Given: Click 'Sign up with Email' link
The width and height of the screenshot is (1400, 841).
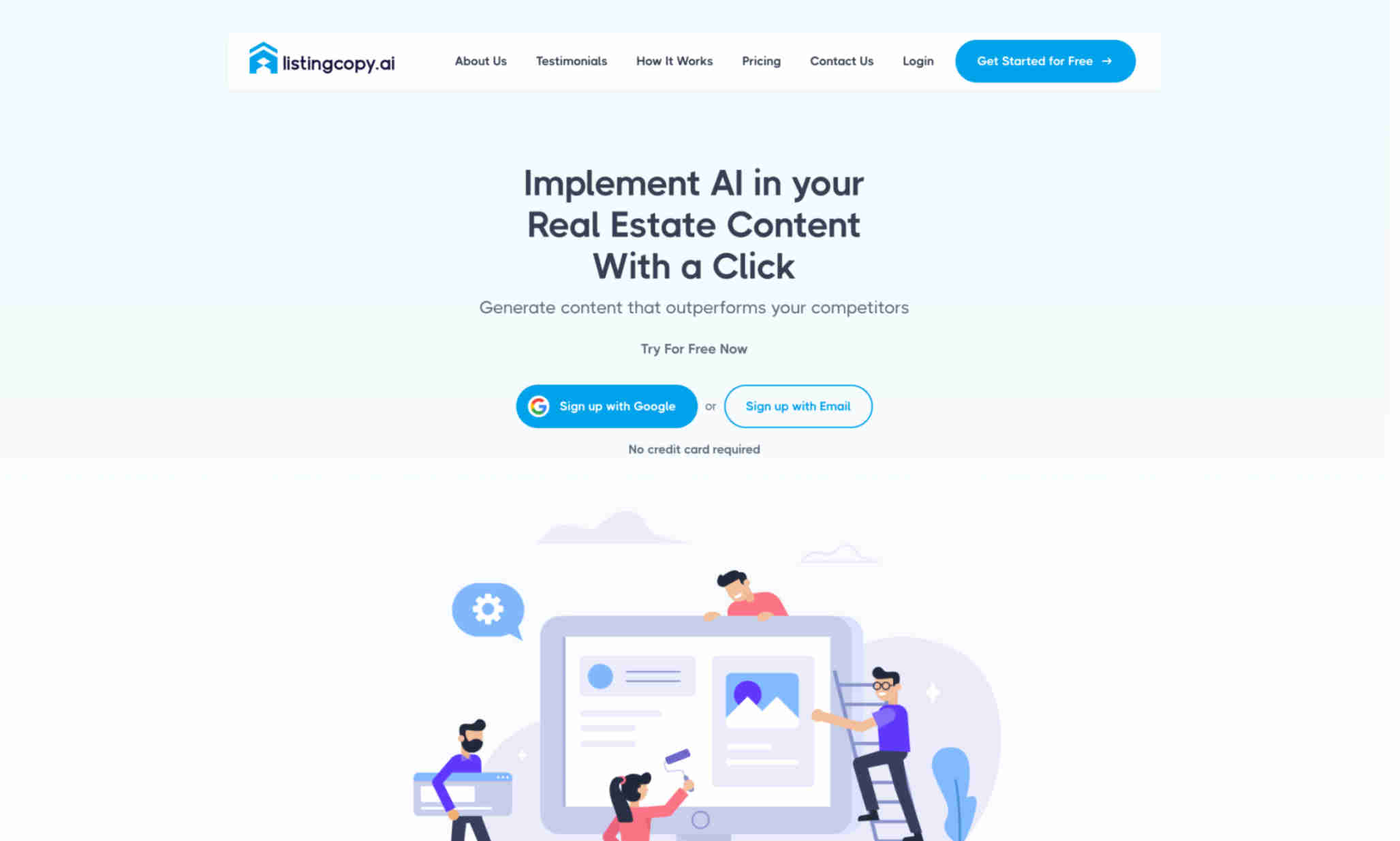Looking at the screenshot, I should (797, 406).
